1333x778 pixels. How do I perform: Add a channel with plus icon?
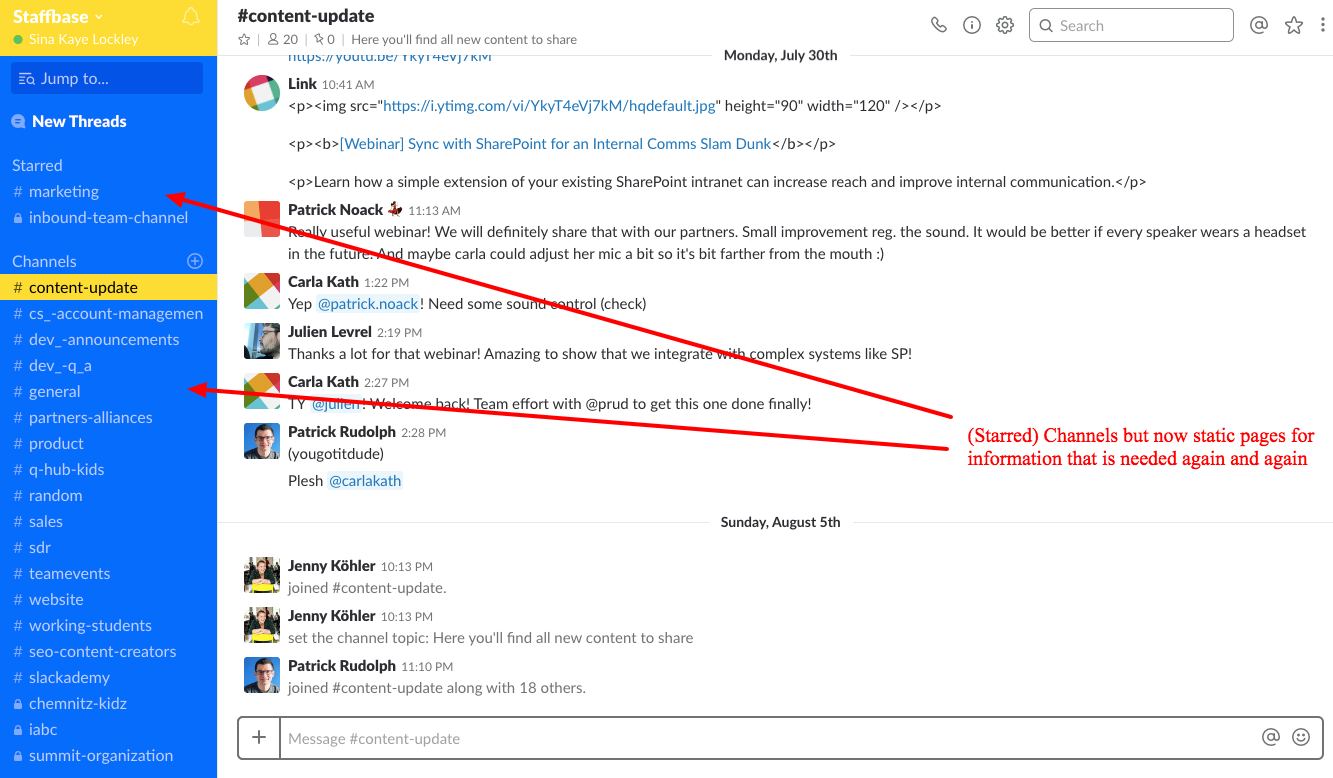(195, 261)
